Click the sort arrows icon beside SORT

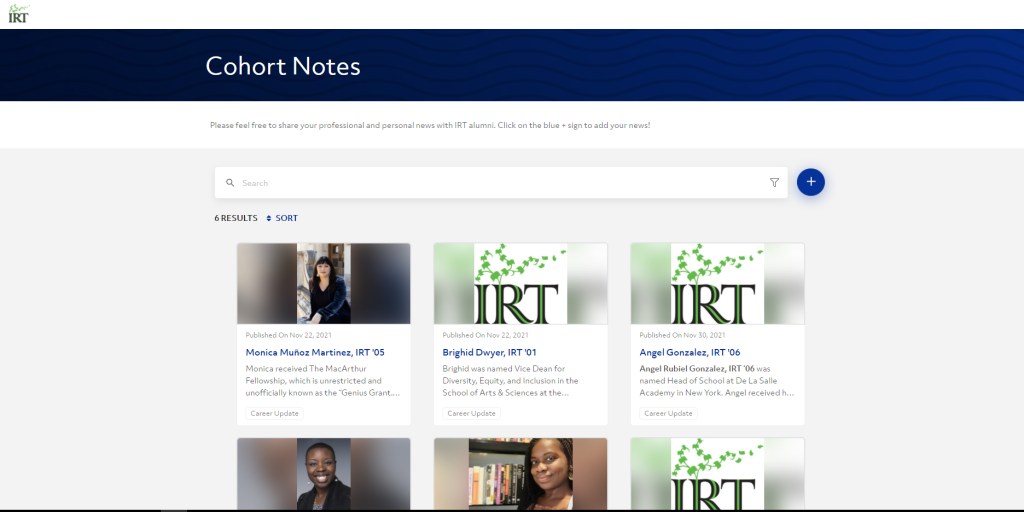[x=269, y=218]
